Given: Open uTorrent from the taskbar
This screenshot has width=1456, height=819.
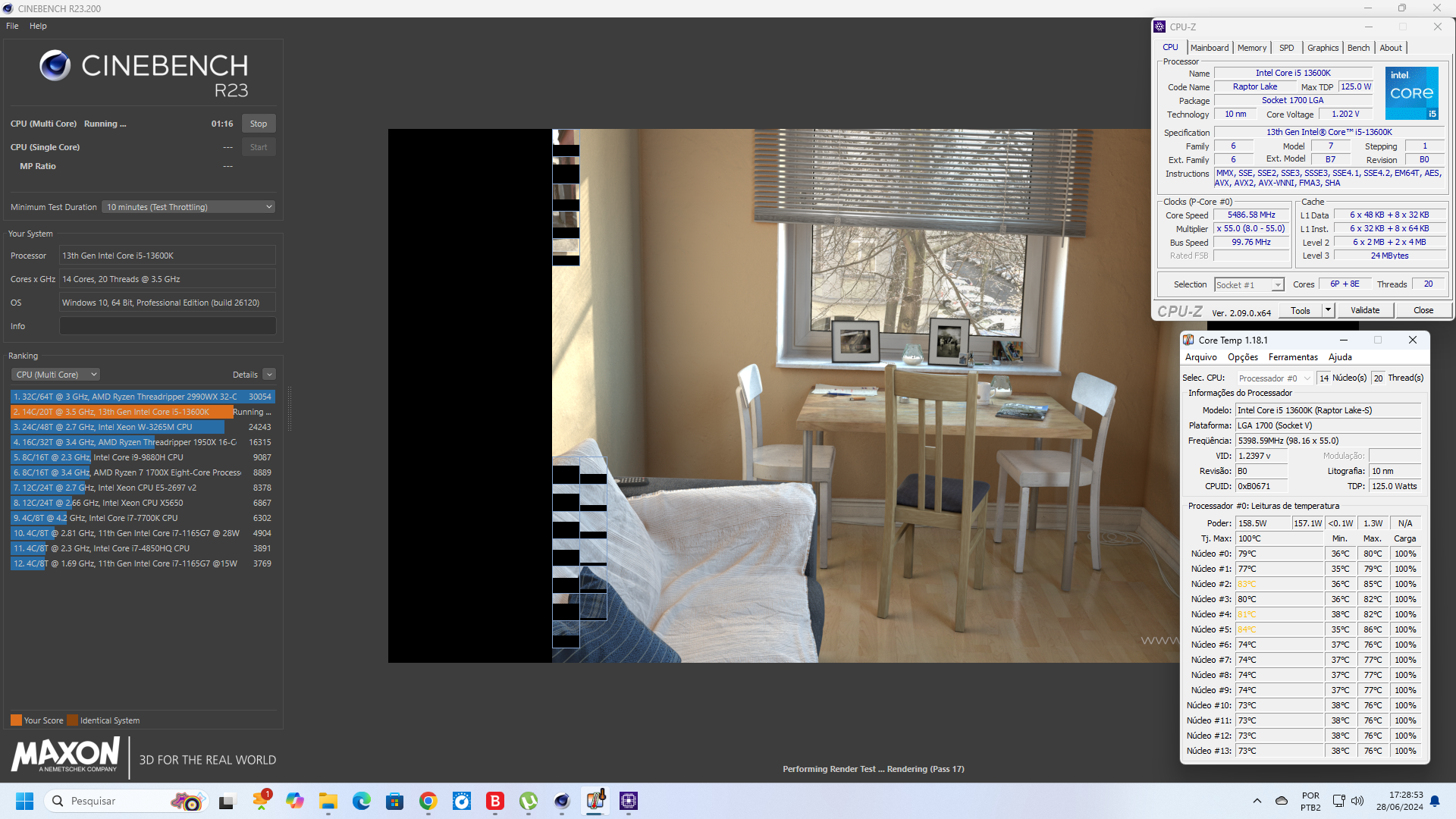Looking at the screenshot, I should coord(529,801).
